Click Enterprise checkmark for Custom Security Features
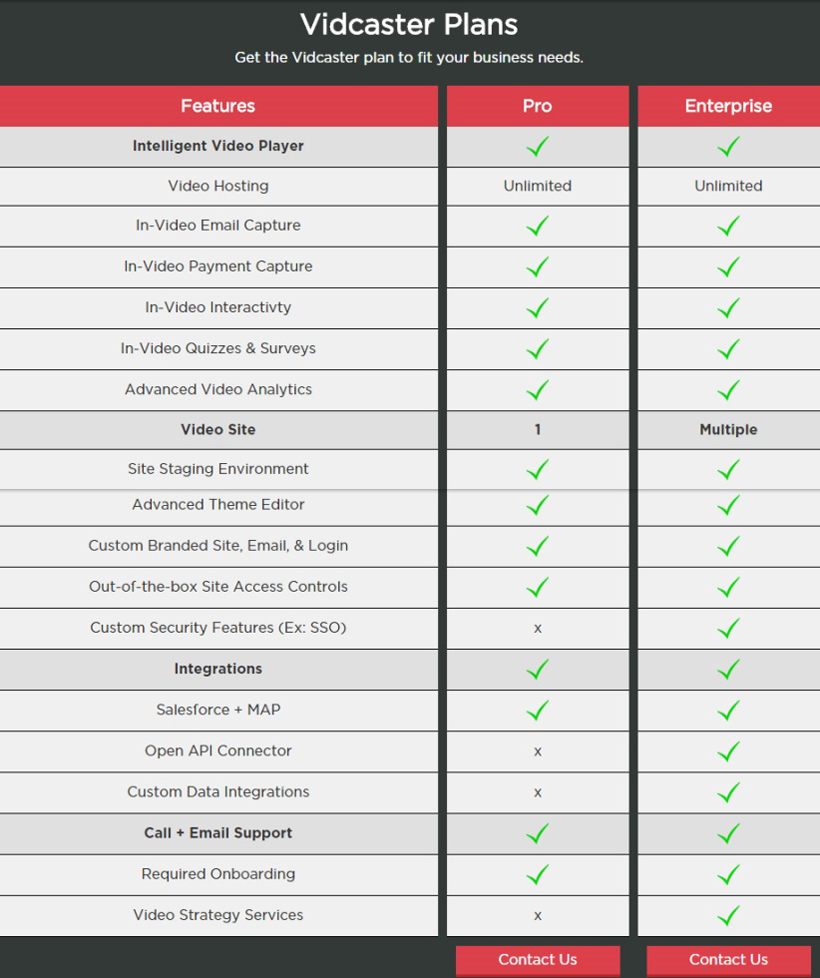 728,628
